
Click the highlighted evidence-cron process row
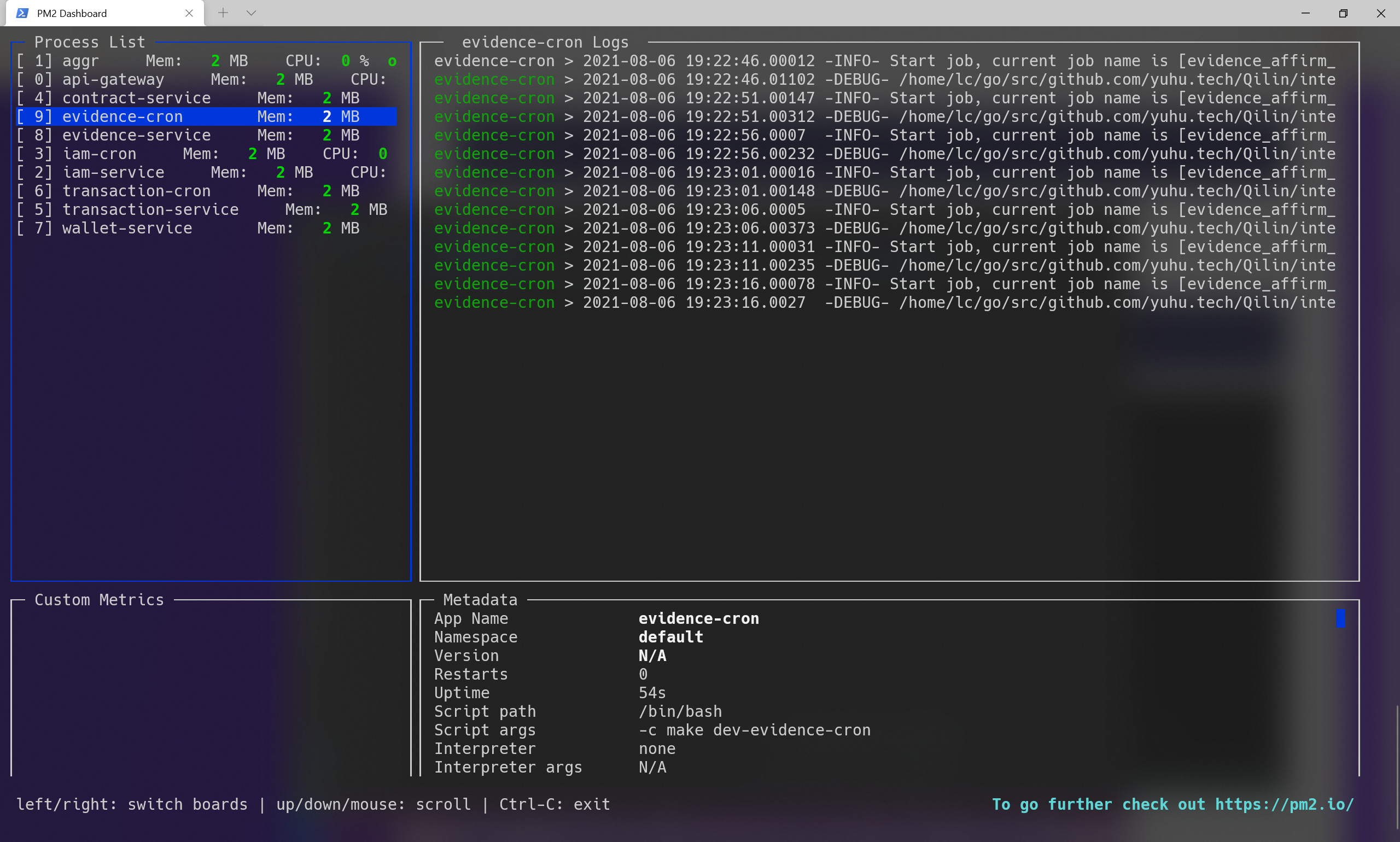pos(122,117)
